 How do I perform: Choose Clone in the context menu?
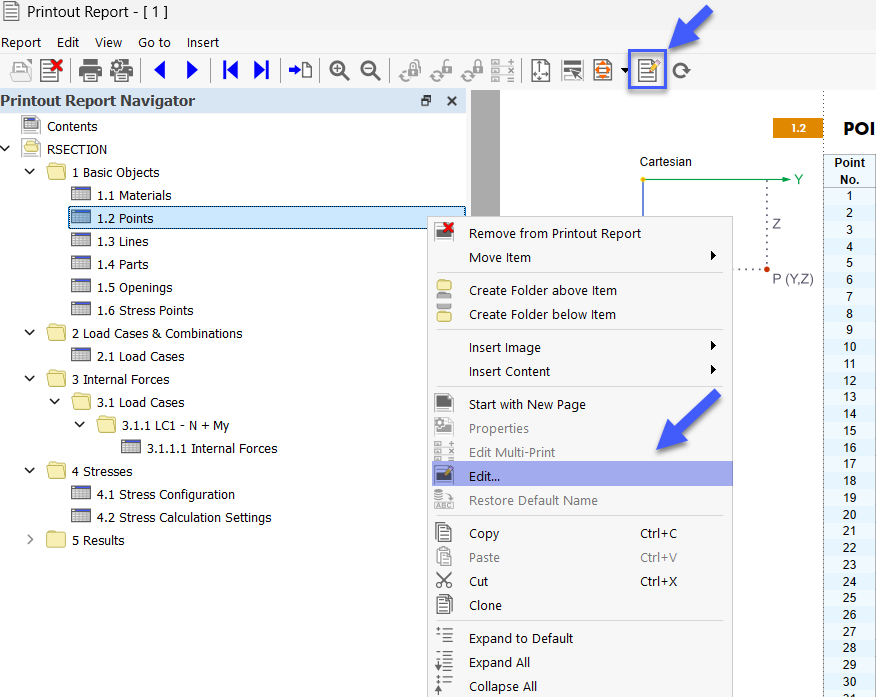click(x=580, y=605)
